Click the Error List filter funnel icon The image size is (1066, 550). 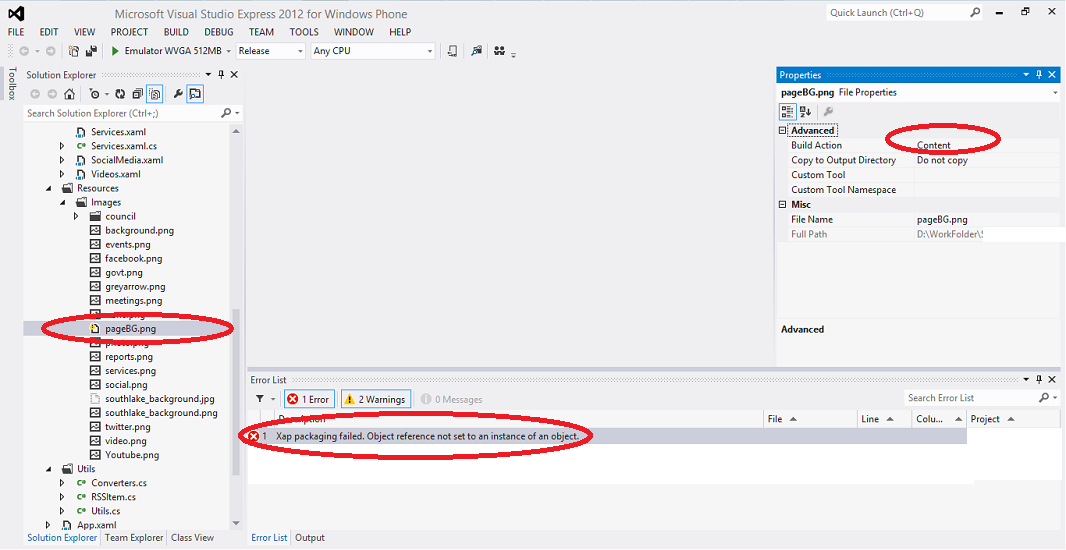(x=260, y=399)
